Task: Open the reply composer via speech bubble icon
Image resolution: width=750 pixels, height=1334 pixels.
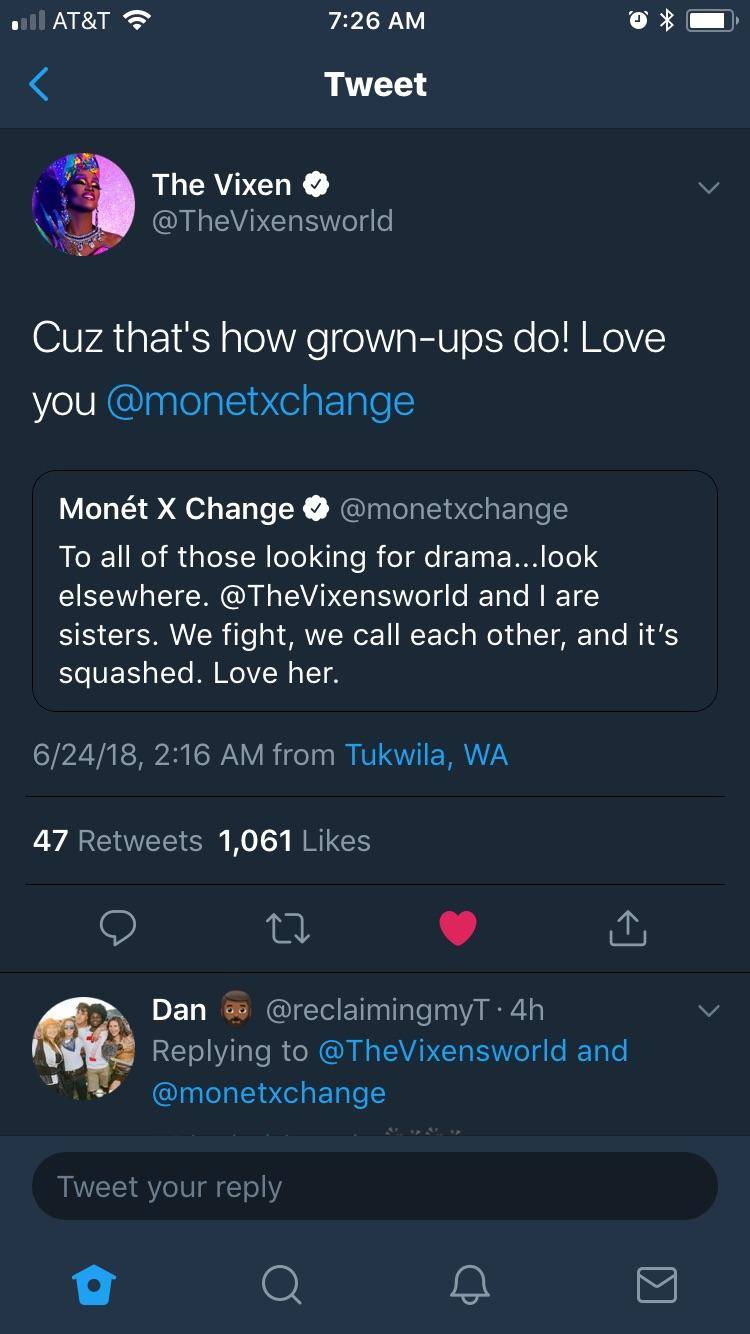Action: coord(118,927)
